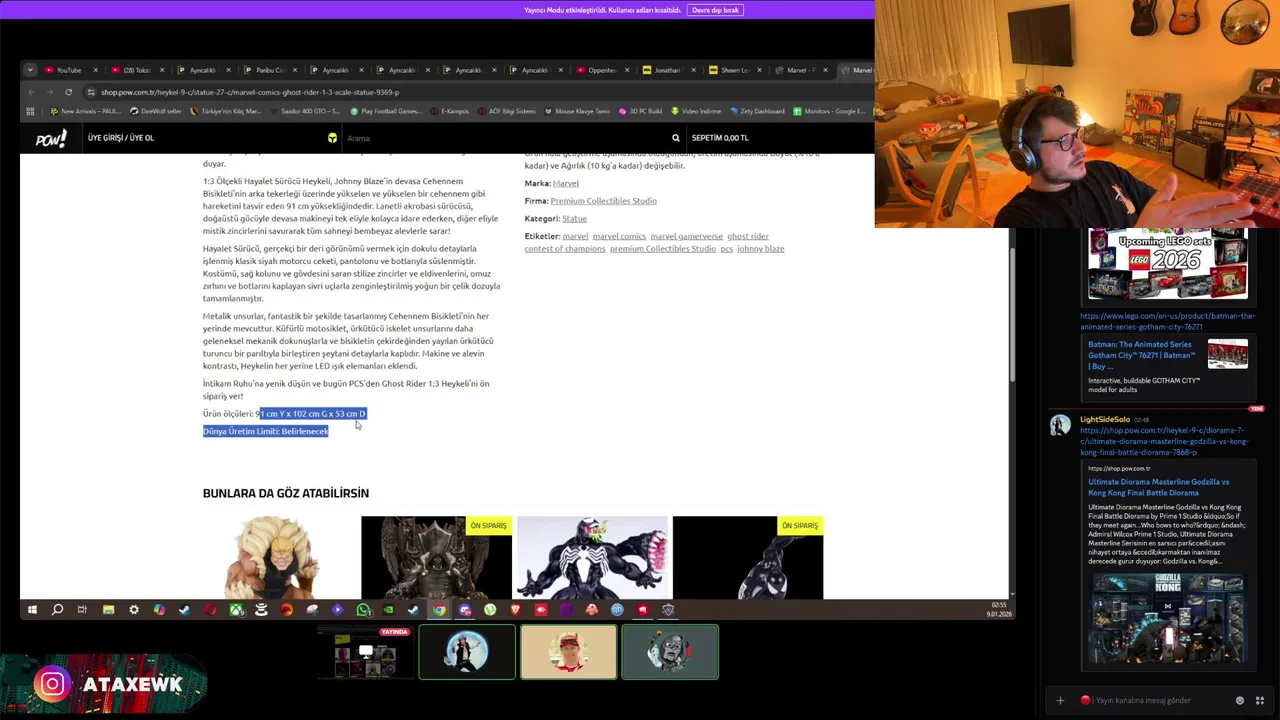Click the Premium Collectibles Studio firm link
The width and height of the screenshot is (1280, 720).
coord(603,201)
